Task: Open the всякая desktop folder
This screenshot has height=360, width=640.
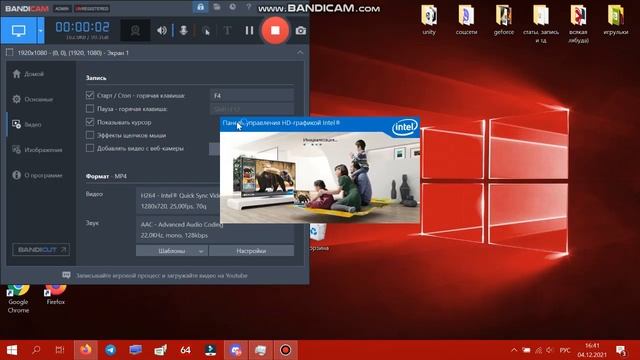Action: pyautogui.click(x=578, y=24)
